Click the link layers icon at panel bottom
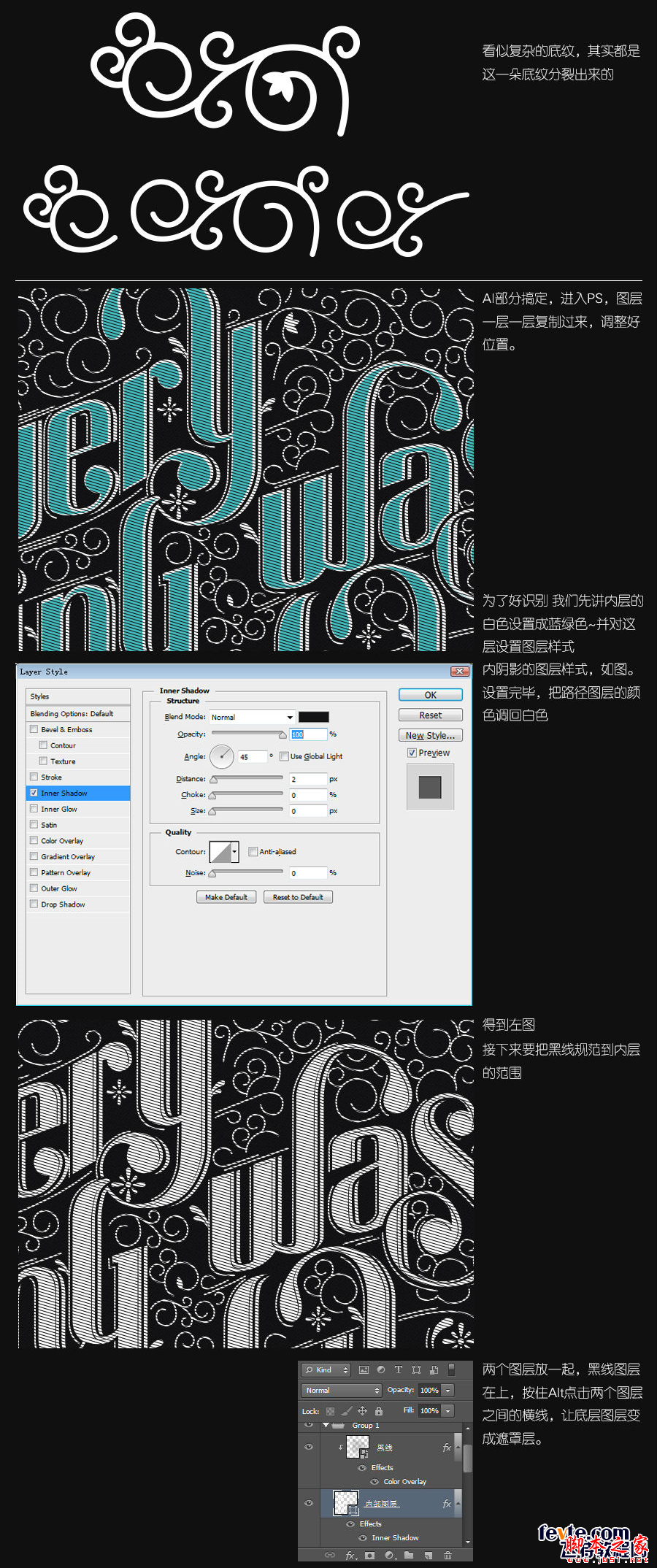Viewport: 657px width, 1568px height. coord(330,1556)
